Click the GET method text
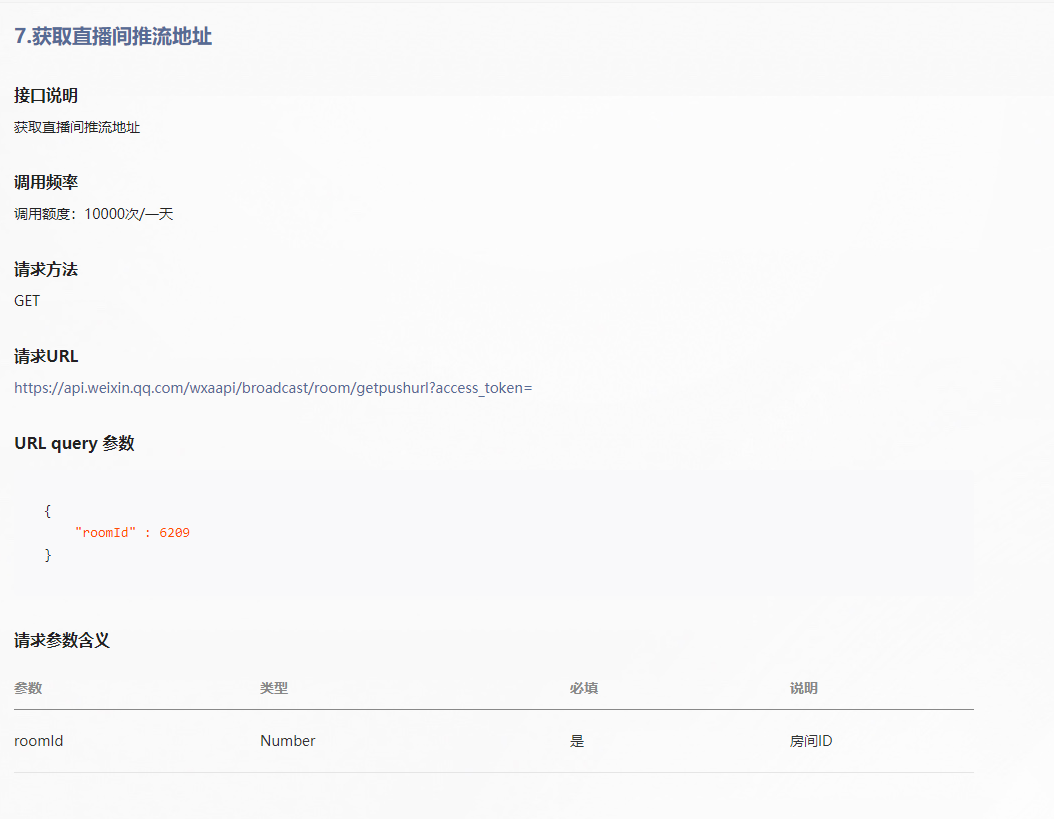This screenshot has height=819, width=1054. coord(27,301)
